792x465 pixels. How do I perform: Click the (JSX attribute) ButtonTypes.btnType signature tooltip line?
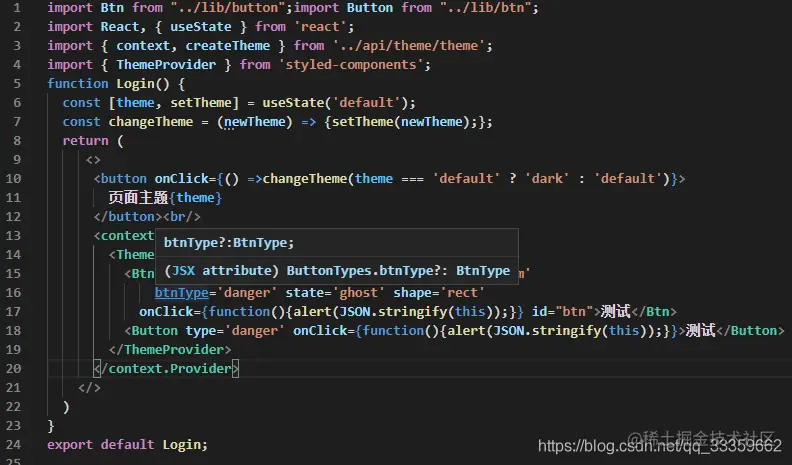(x=337, y=271)
